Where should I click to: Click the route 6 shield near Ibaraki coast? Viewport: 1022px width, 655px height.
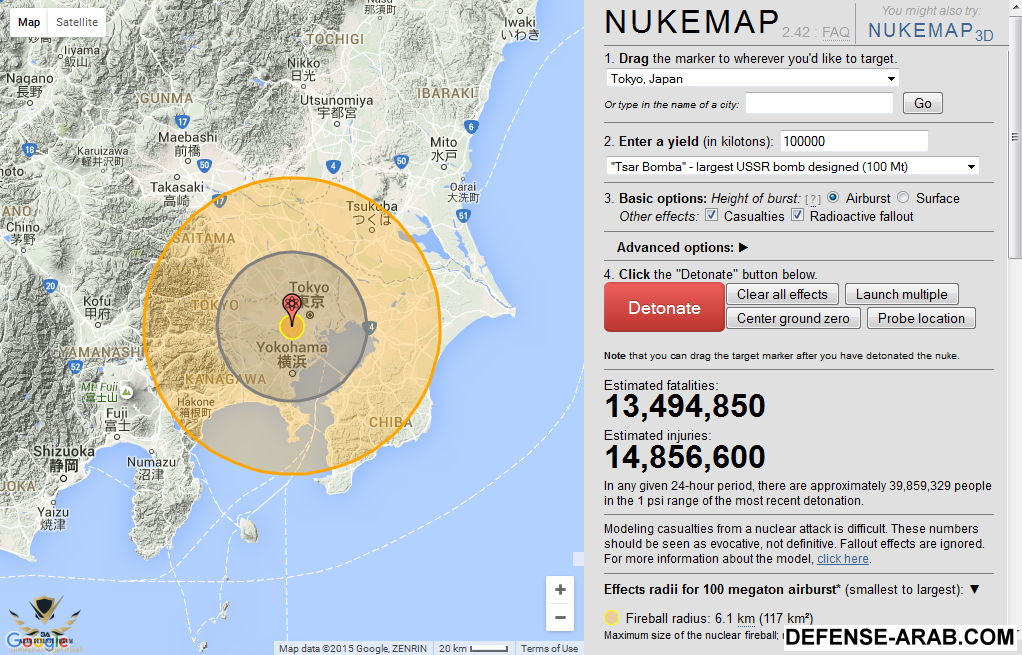pyautogui.click(x=471, y=126)
